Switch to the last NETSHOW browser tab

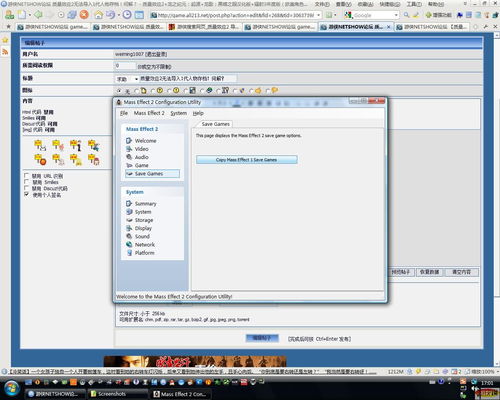(432, 27)
